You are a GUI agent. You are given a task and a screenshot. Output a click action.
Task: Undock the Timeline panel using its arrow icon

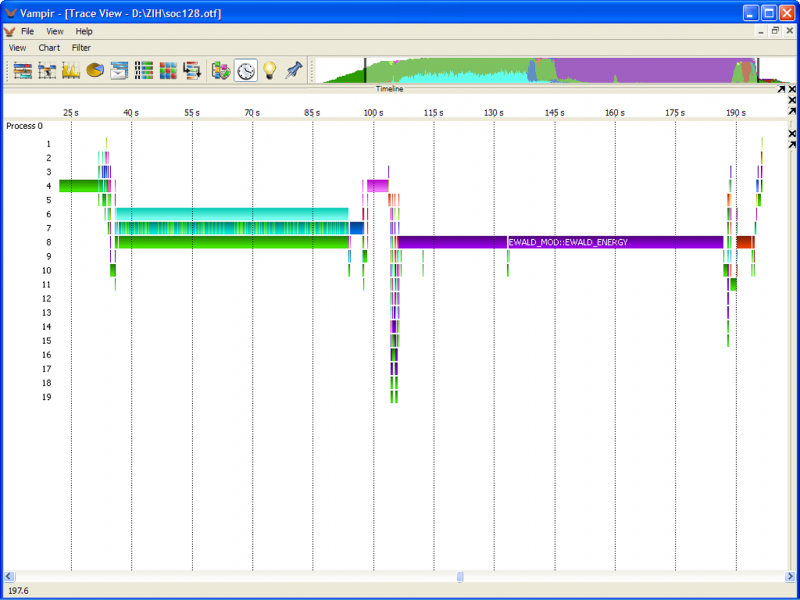[781, 89]
